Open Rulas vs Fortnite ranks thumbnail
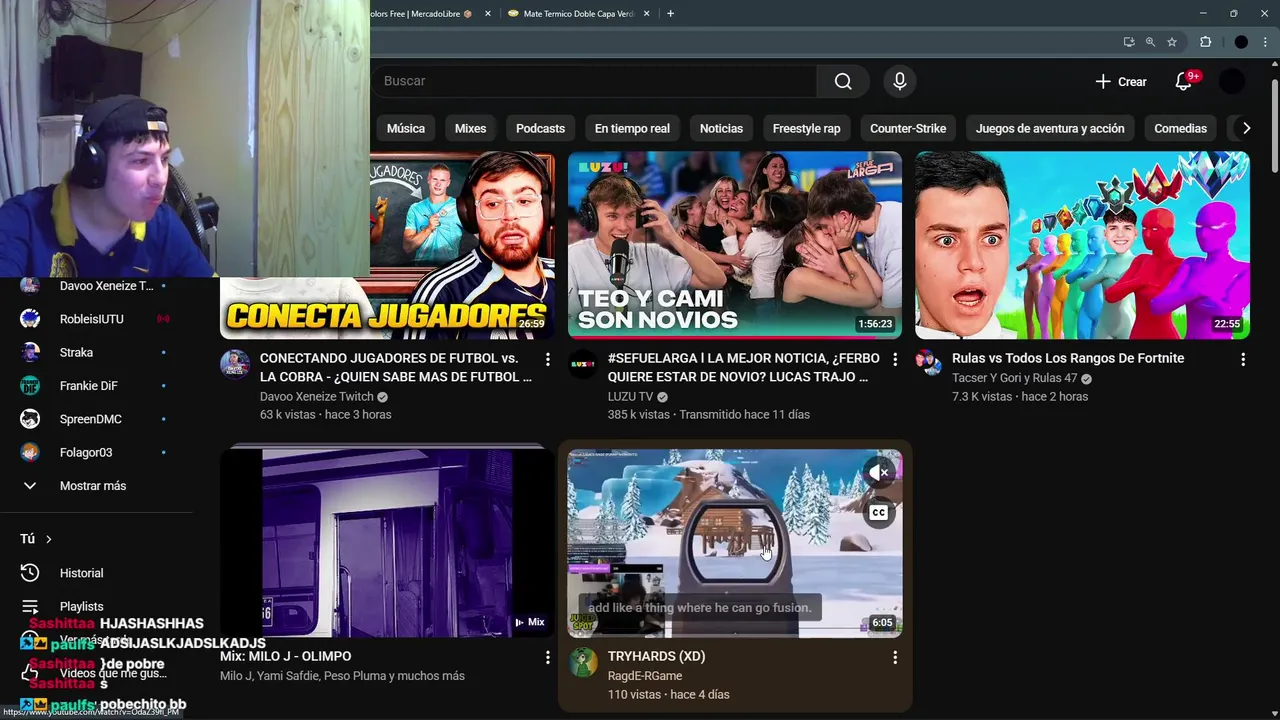The height and width of the screenshot is (720, 1280). (x=1082, y=245)
